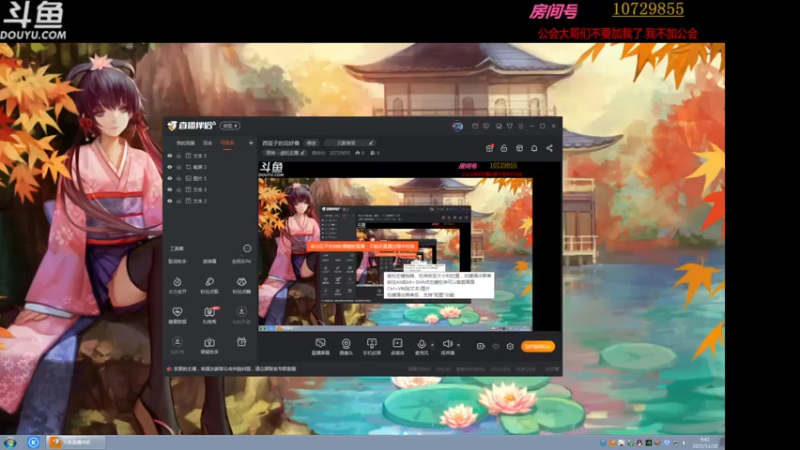
Task: Toggle the lock on the 文本 3 layer
Action: [x=179, y=189]
